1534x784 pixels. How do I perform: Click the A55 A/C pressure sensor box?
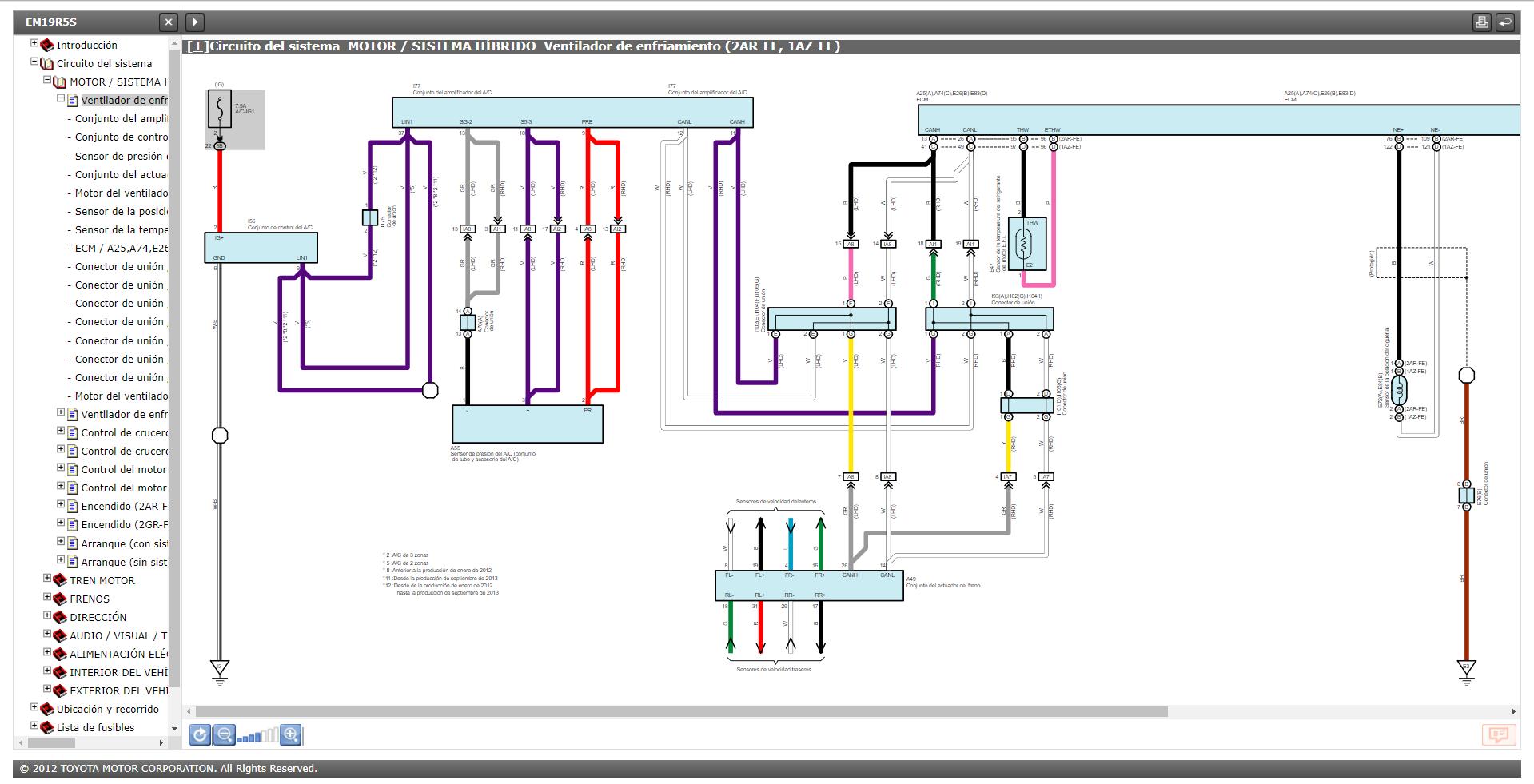click(528, 424)
